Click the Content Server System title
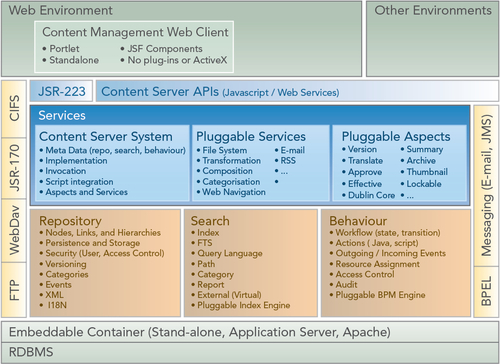Image resolution: width=500 pixels, height=364 pixels. click(106, 136)
